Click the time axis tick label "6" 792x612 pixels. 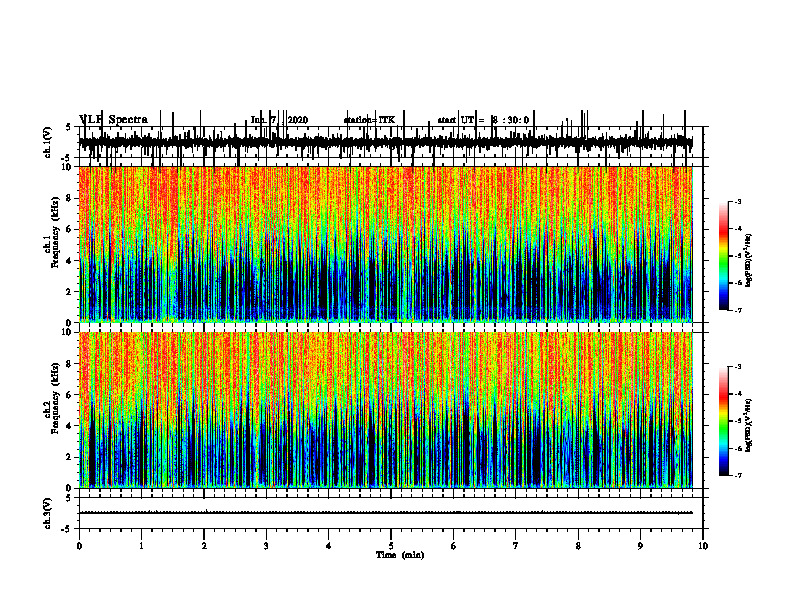pos(454,546)
